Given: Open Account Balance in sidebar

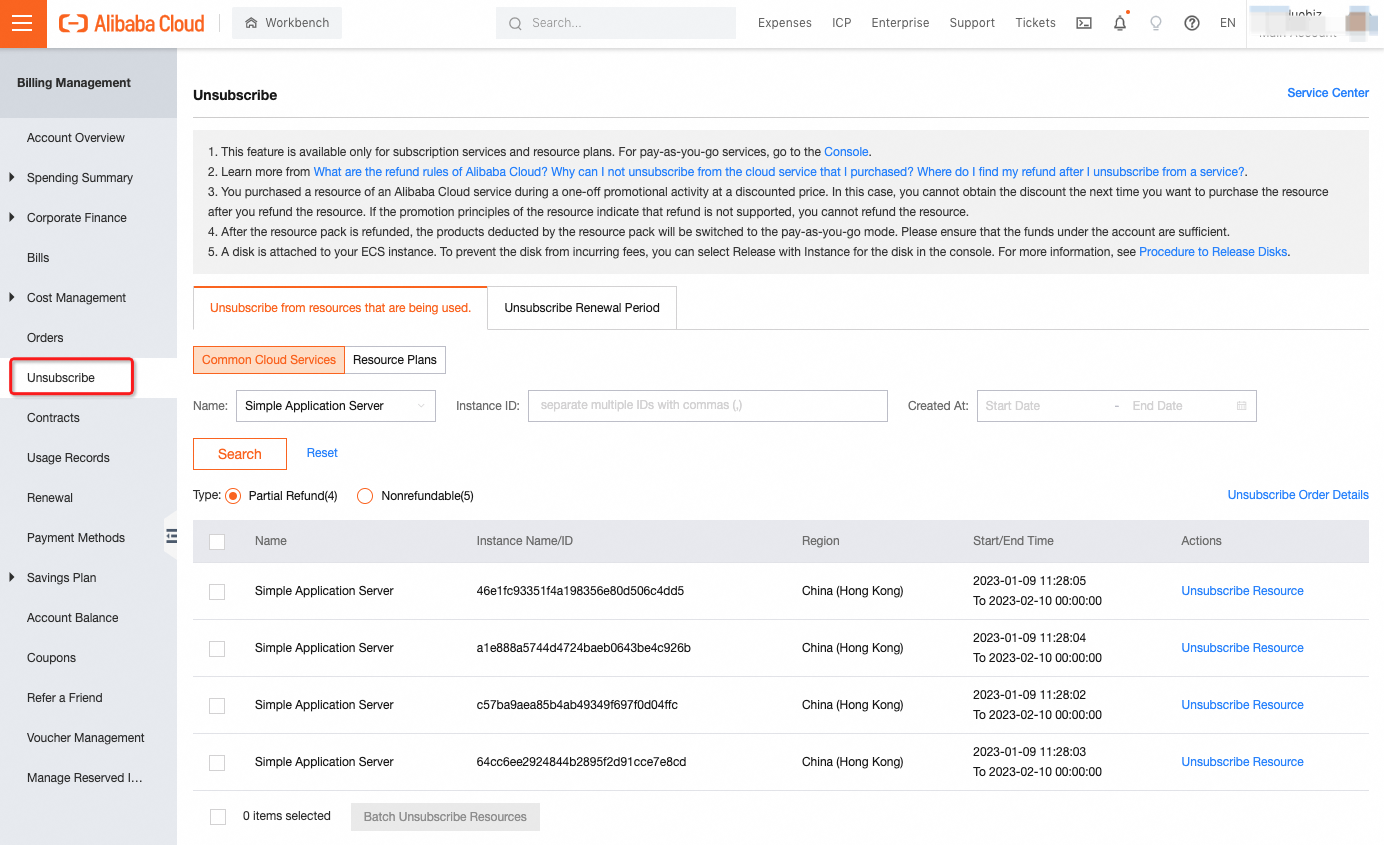Looking at the screenshot, I should 72,618.
